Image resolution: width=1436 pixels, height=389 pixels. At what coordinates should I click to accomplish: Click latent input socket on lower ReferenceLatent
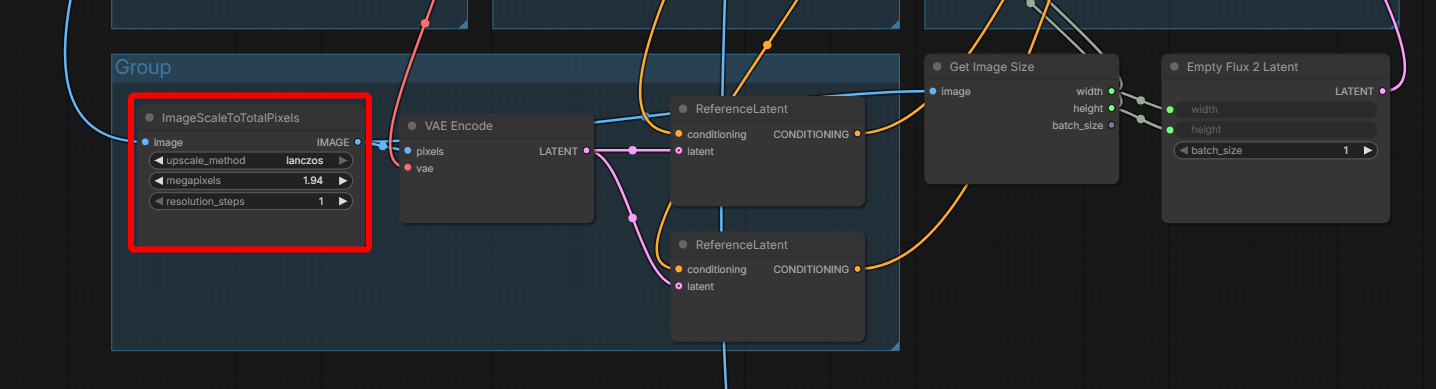pyautogui.click(x=679, y=286)
